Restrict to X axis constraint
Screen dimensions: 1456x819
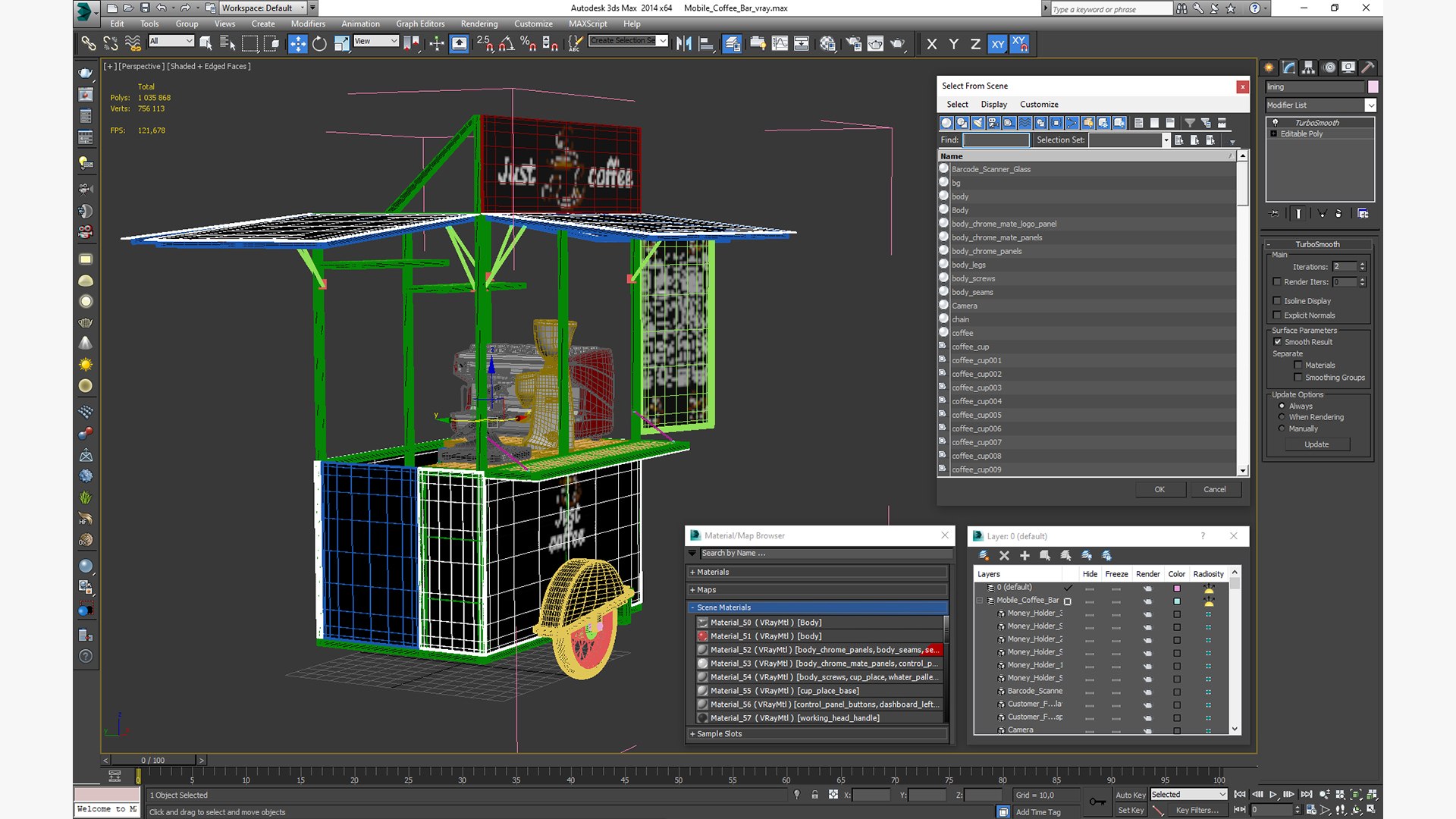click(932, 44)
